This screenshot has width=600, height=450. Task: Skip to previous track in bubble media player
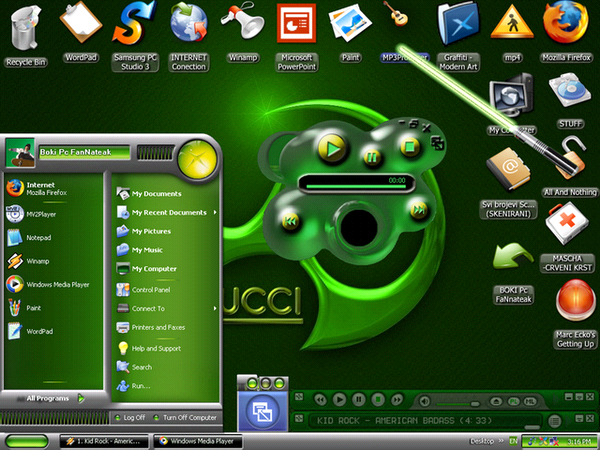tap(290, 221)
